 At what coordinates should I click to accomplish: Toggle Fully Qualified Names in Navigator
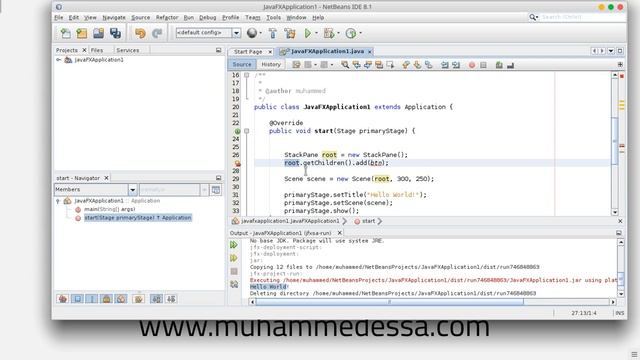click(138, 299)
